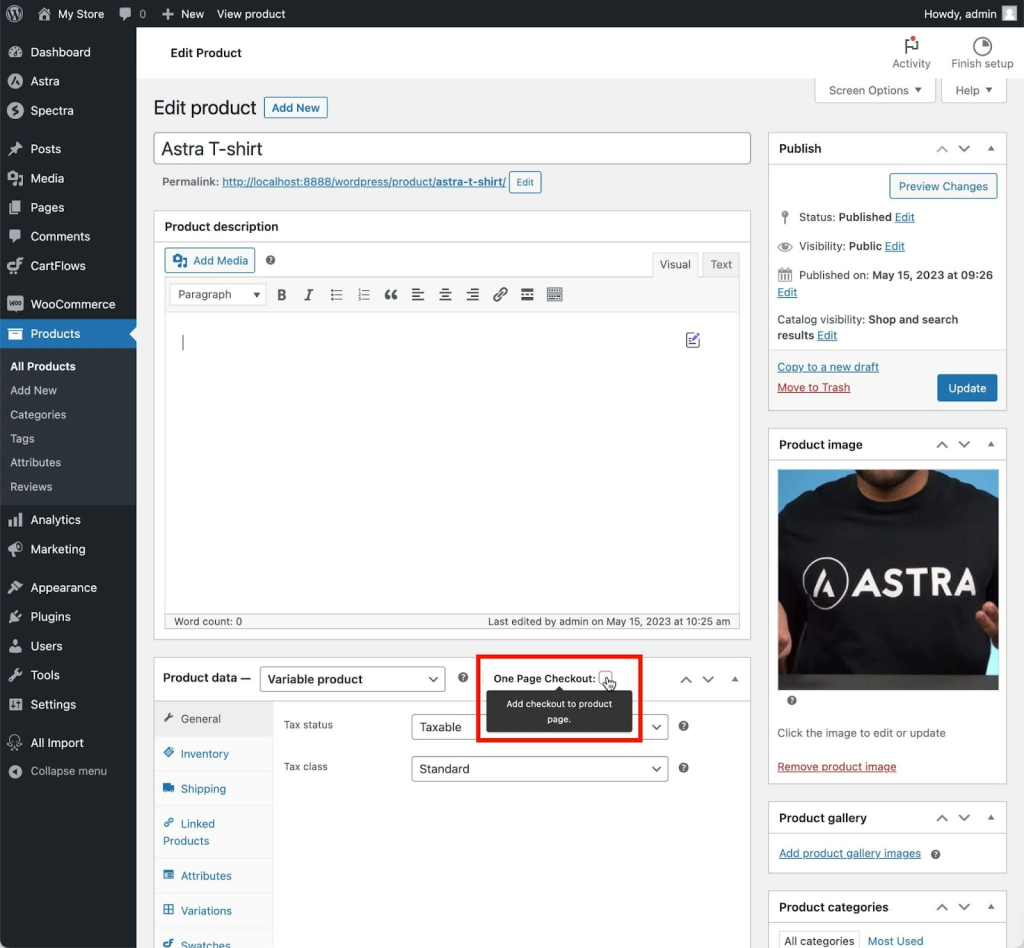Click the Move to Trash link
This screenshot has width=1024, height=948.
pos(813,388)
